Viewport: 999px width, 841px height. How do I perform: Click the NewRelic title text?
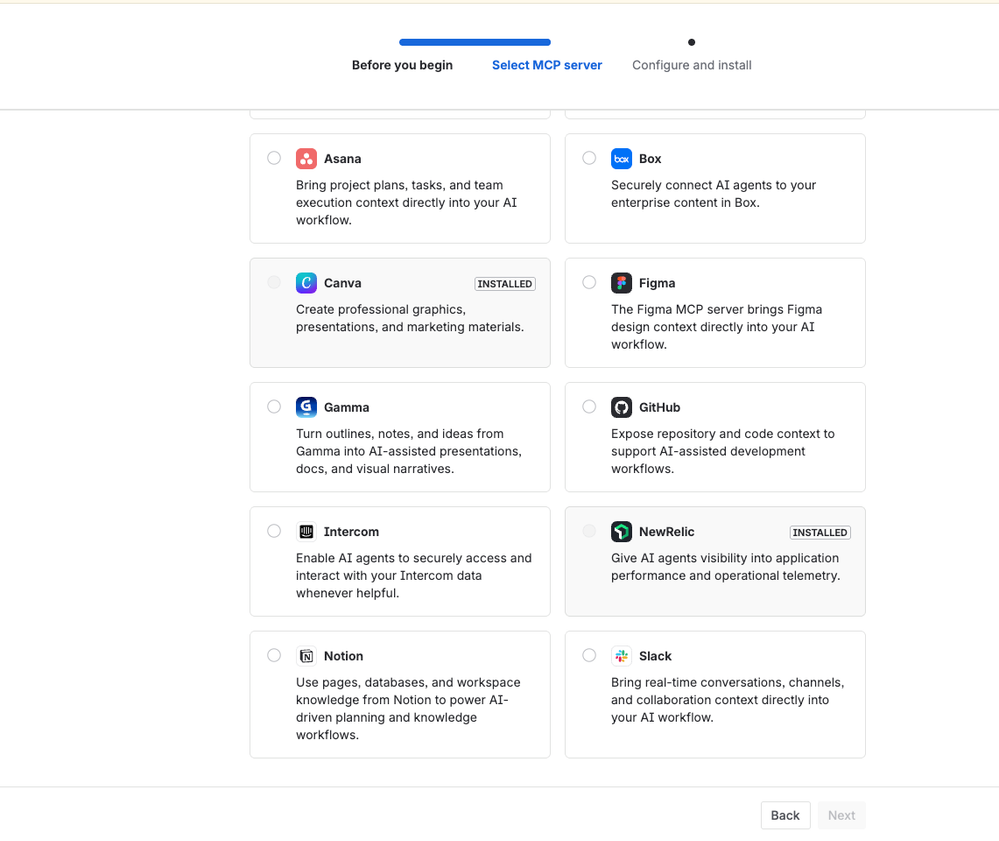666,531
